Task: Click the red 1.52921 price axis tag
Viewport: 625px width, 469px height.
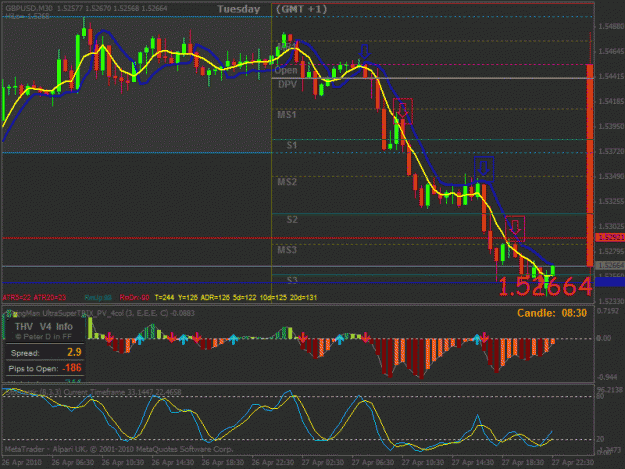Action: [x=610, y=237]
